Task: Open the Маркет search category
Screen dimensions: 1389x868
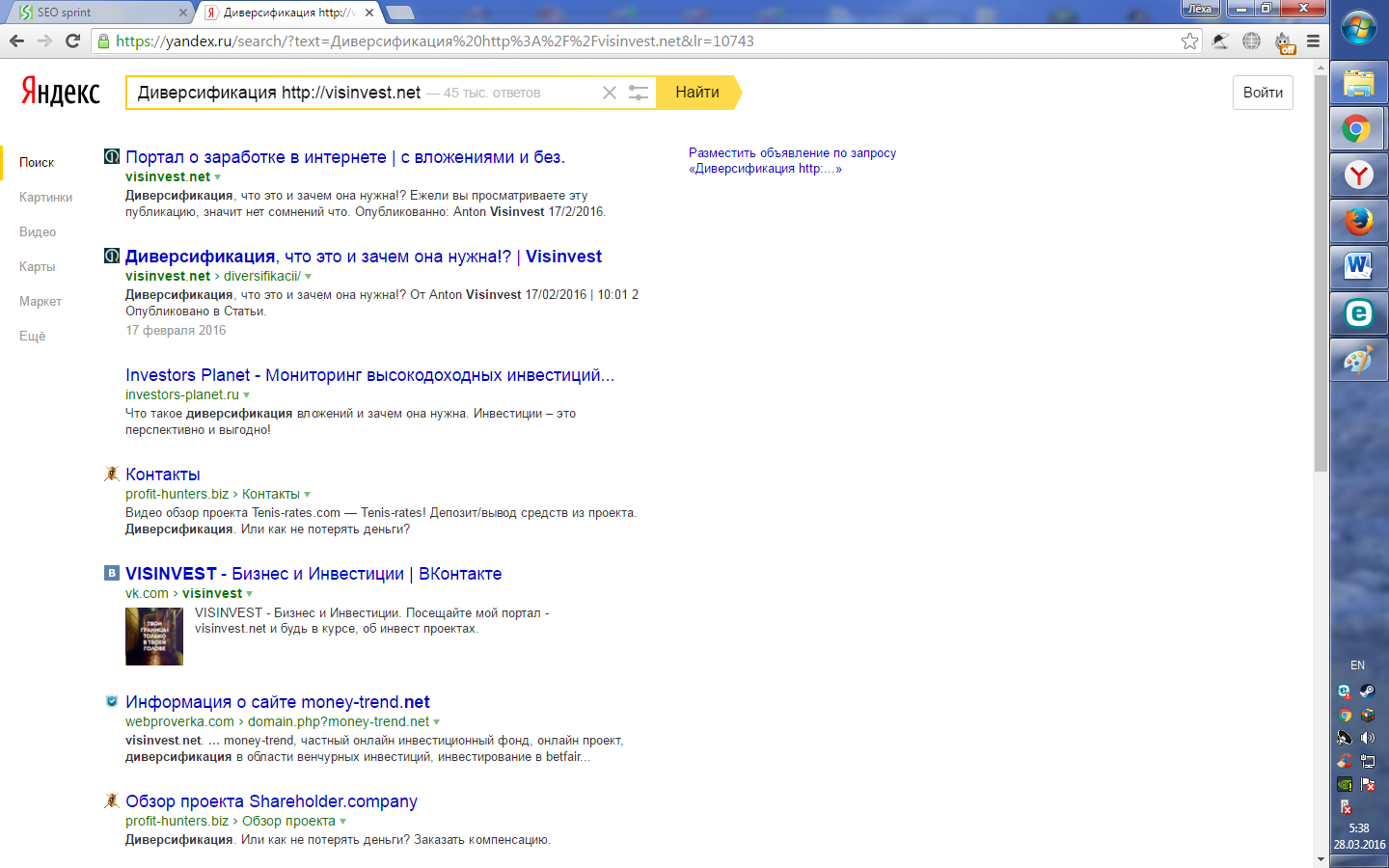Action: pos(41,301)
